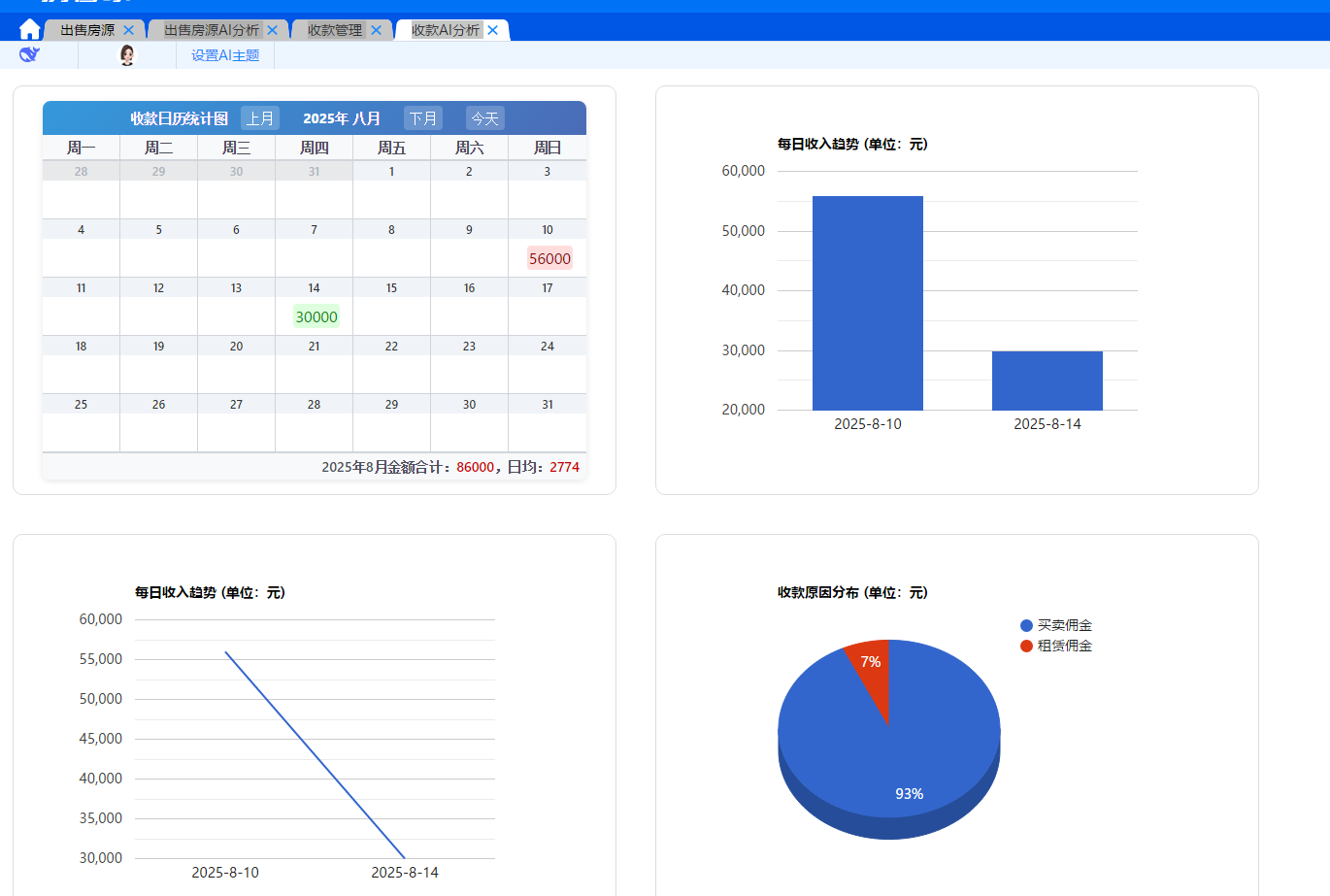Image resolution: width=1330 pixels, height=896 pixels.
Task: Go to previous month with 上月
Action: [260, 118]
